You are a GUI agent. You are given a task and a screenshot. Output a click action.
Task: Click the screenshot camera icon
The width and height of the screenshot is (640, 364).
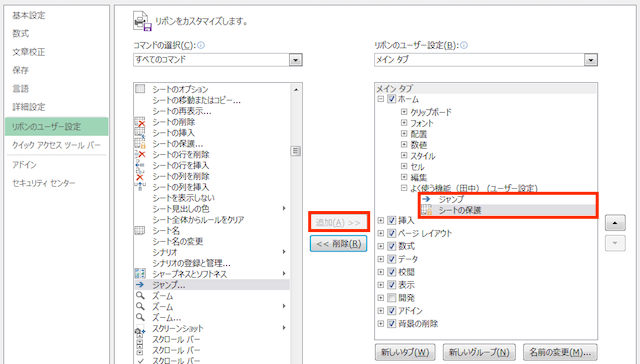point(140,329)
